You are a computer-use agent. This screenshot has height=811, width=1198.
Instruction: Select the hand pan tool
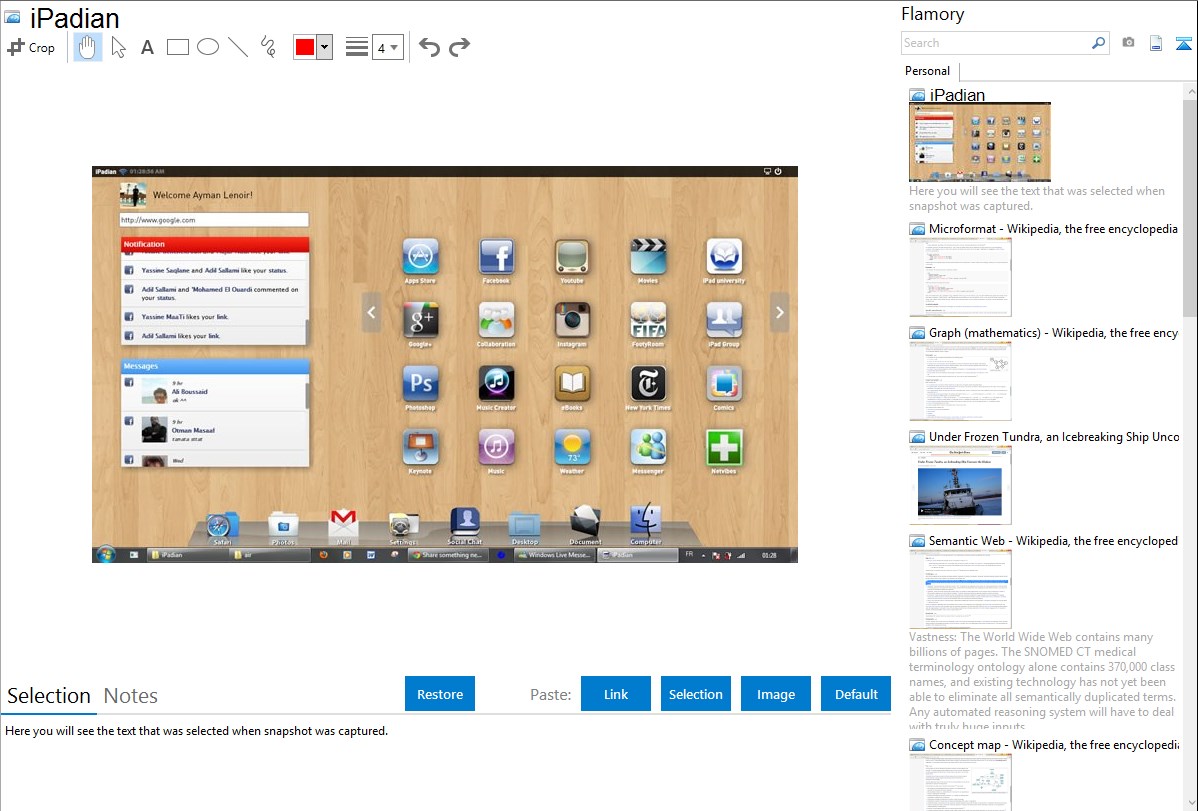87,47
